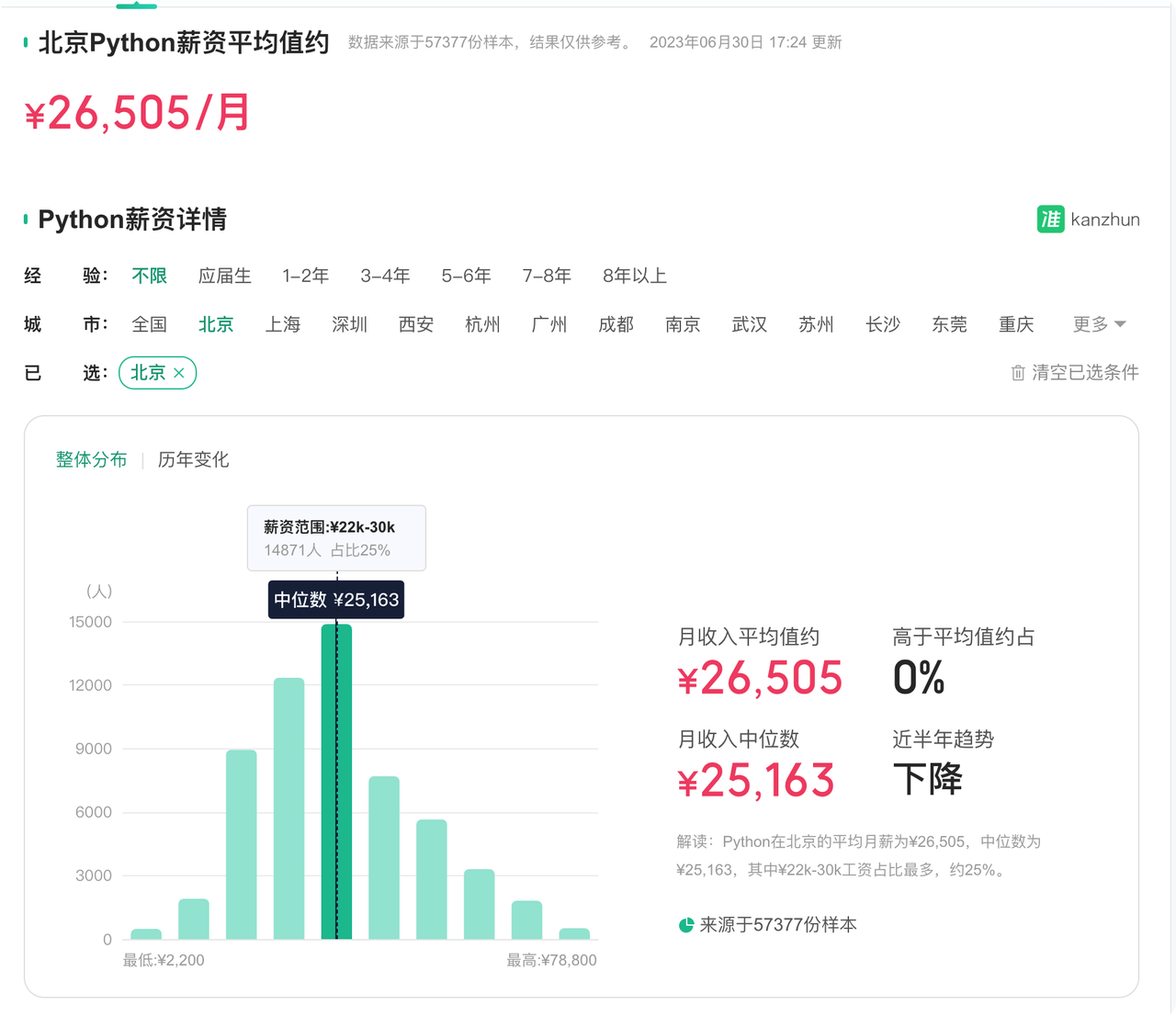Select 不限 experience filter
The height and width of the screenshot is (1016, 1176).
point(149,276)
